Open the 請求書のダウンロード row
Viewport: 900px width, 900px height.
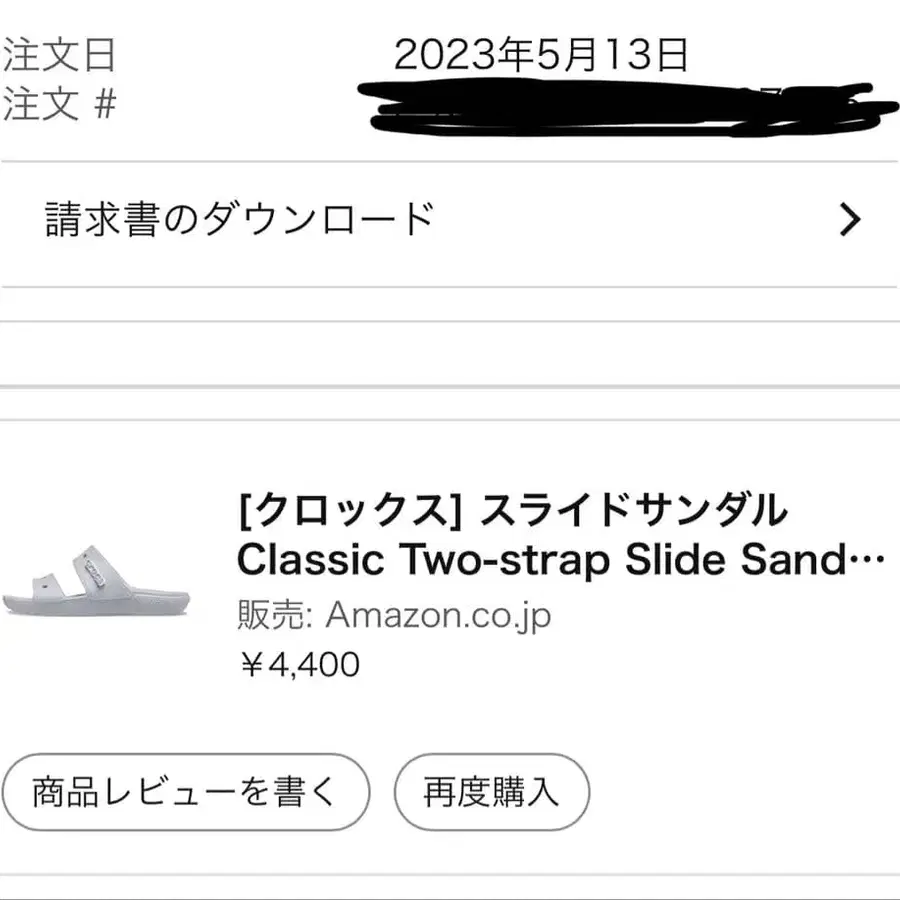pos(240,219)
